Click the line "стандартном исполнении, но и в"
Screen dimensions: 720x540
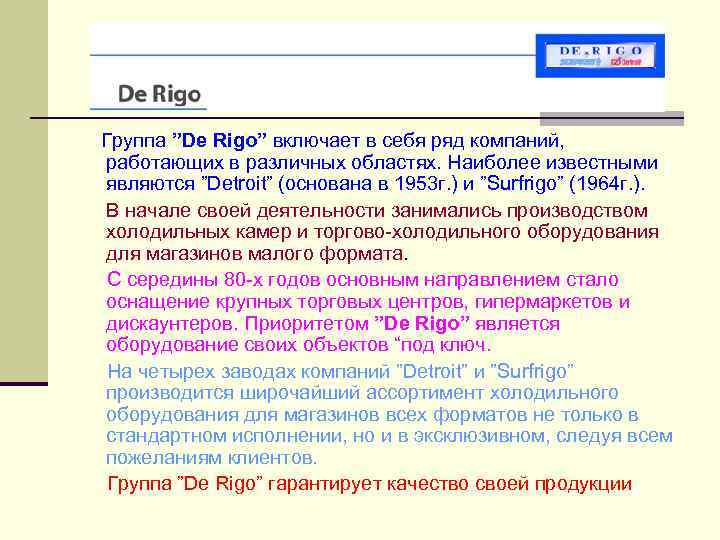coord(389,436)
